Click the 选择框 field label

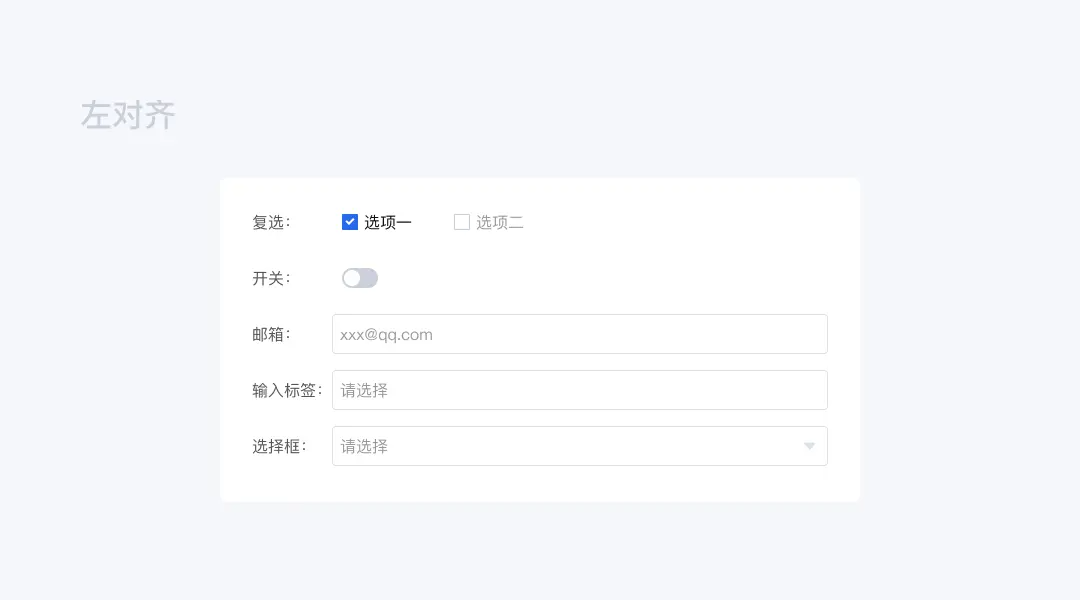pos(278,446)
